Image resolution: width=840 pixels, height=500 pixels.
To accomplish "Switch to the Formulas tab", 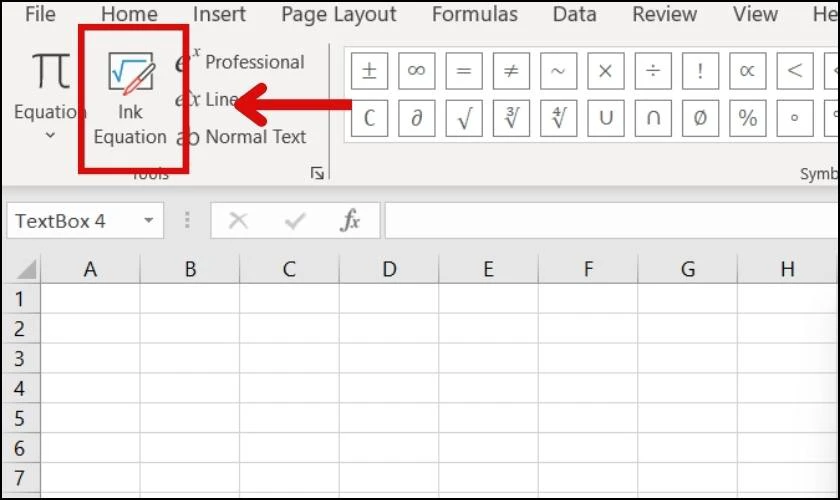I will pyautogui.click(x=475, y=14).
